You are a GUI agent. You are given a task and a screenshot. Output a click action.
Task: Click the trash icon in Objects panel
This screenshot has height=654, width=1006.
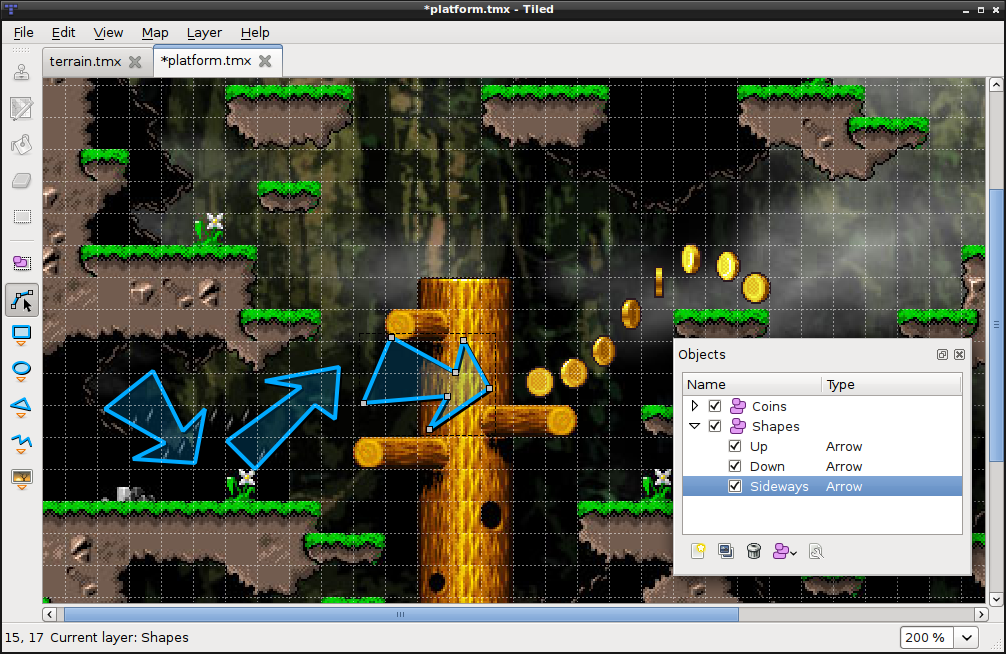(755, 551)
